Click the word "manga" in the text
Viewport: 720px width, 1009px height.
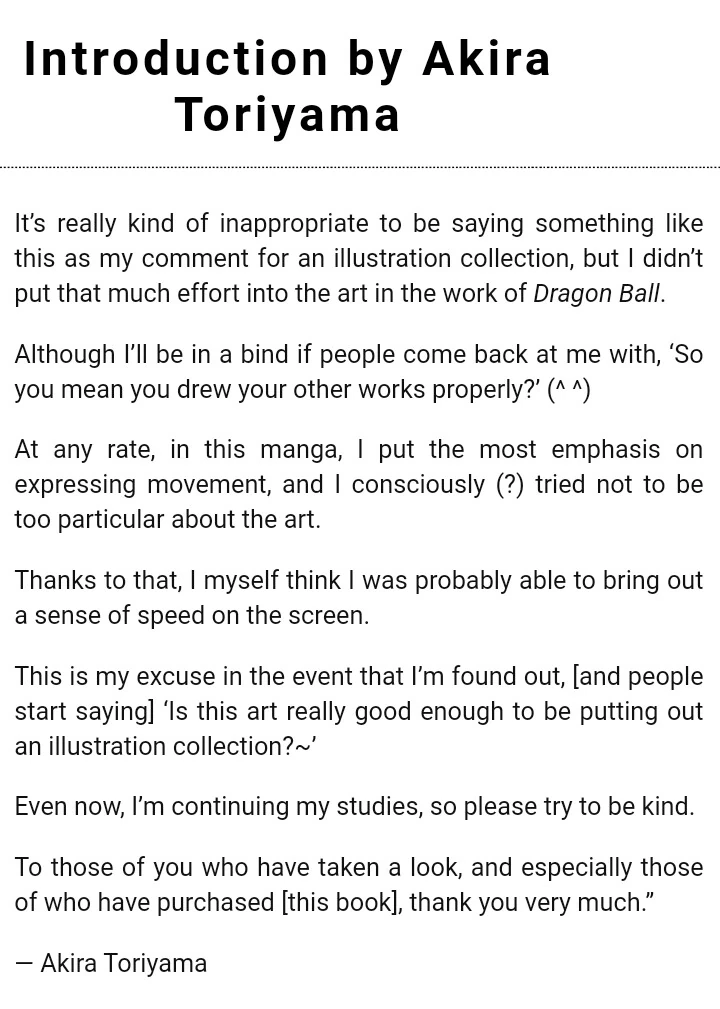coord(297,450)
